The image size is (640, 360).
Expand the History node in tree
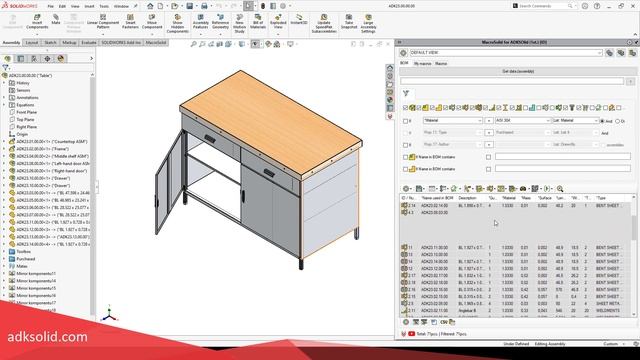(4, 83)
